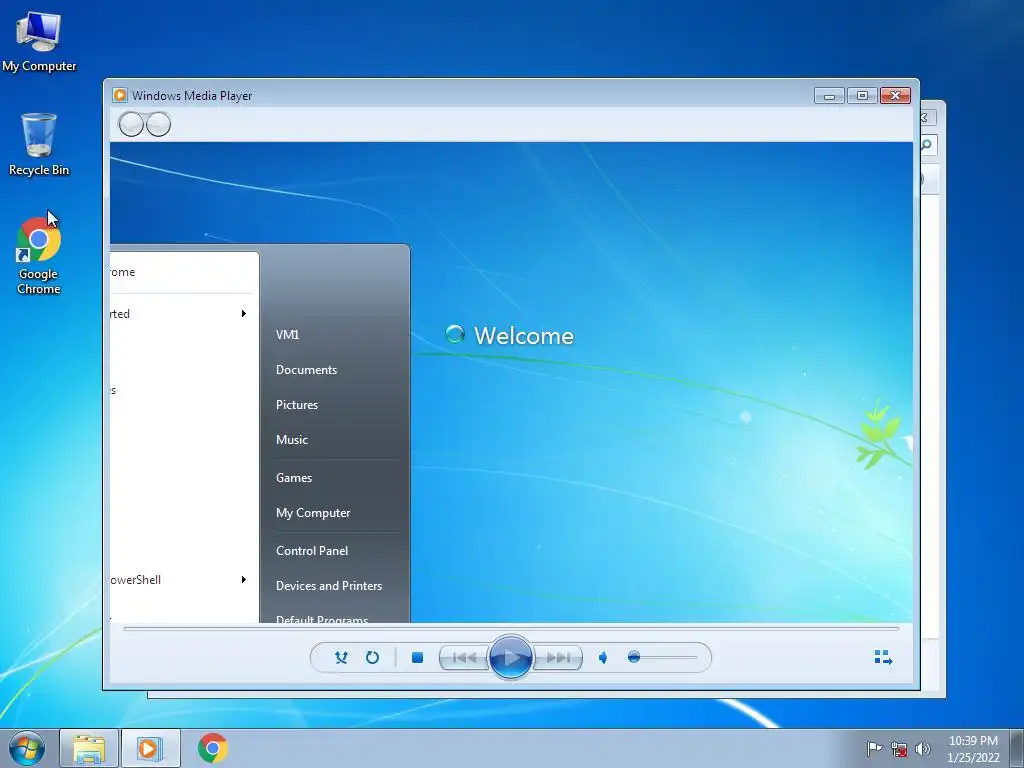Expand the PowerShell submenu arrow
Screen dimensions: 1024x768
pos(244,579)
